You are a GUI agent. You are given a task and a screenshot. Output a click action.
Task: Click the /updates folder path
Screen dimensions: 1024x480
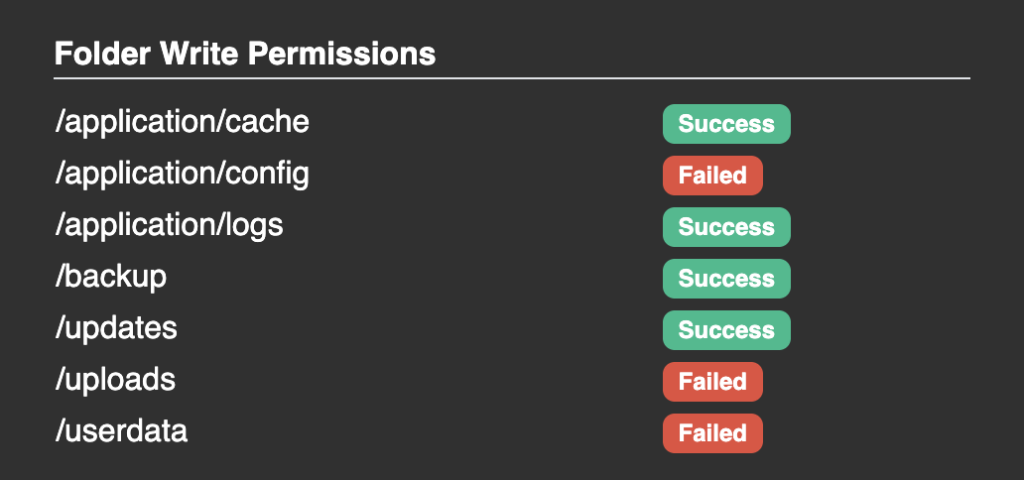click(x=116, y=328)
